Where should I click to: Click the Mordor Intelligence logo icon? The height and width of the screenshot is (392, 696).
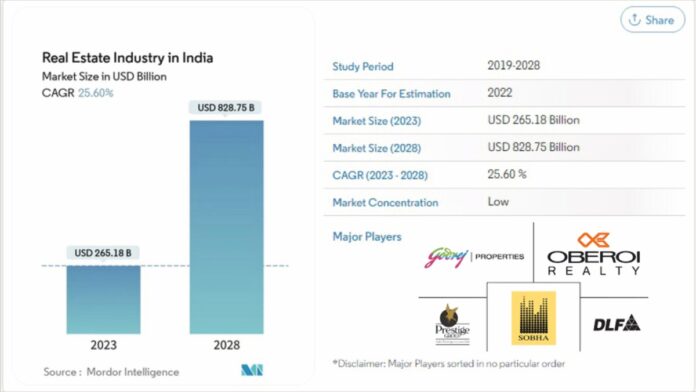coord(252,370)
